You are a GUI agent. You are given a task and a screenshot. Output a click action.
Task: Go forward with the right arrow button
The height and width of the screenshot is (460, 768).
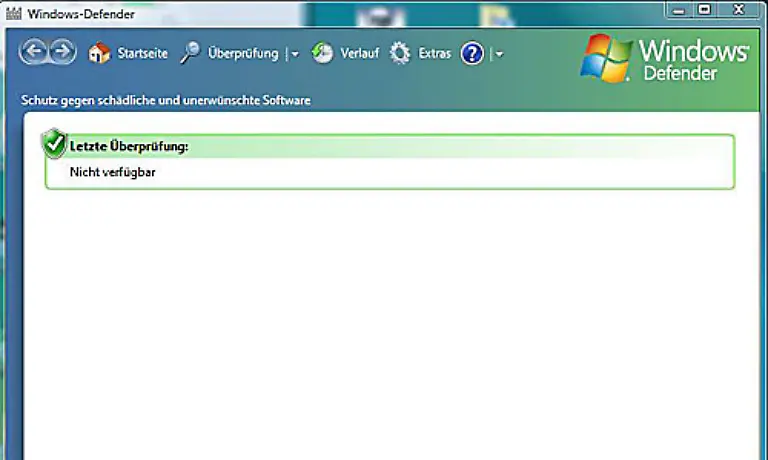62,52
